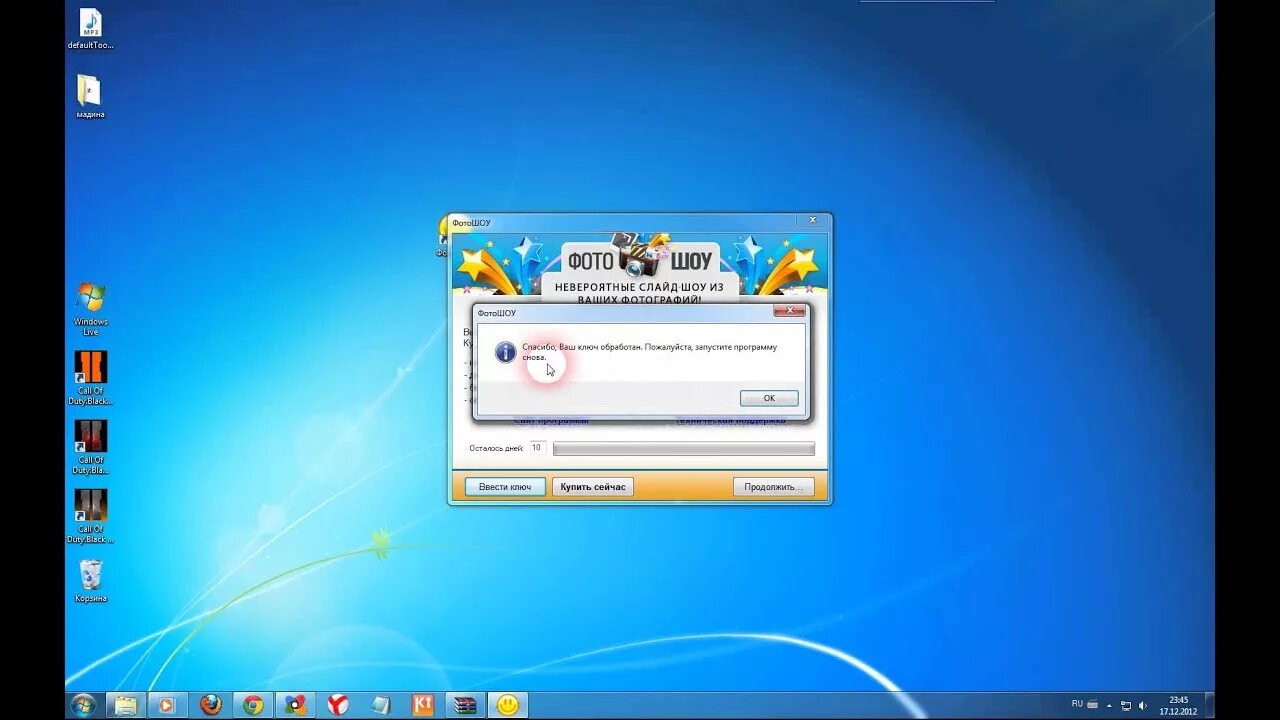Open the orange Kt app in taskbar
Screen dimensions: 1280x720
[x=423, y=705]
